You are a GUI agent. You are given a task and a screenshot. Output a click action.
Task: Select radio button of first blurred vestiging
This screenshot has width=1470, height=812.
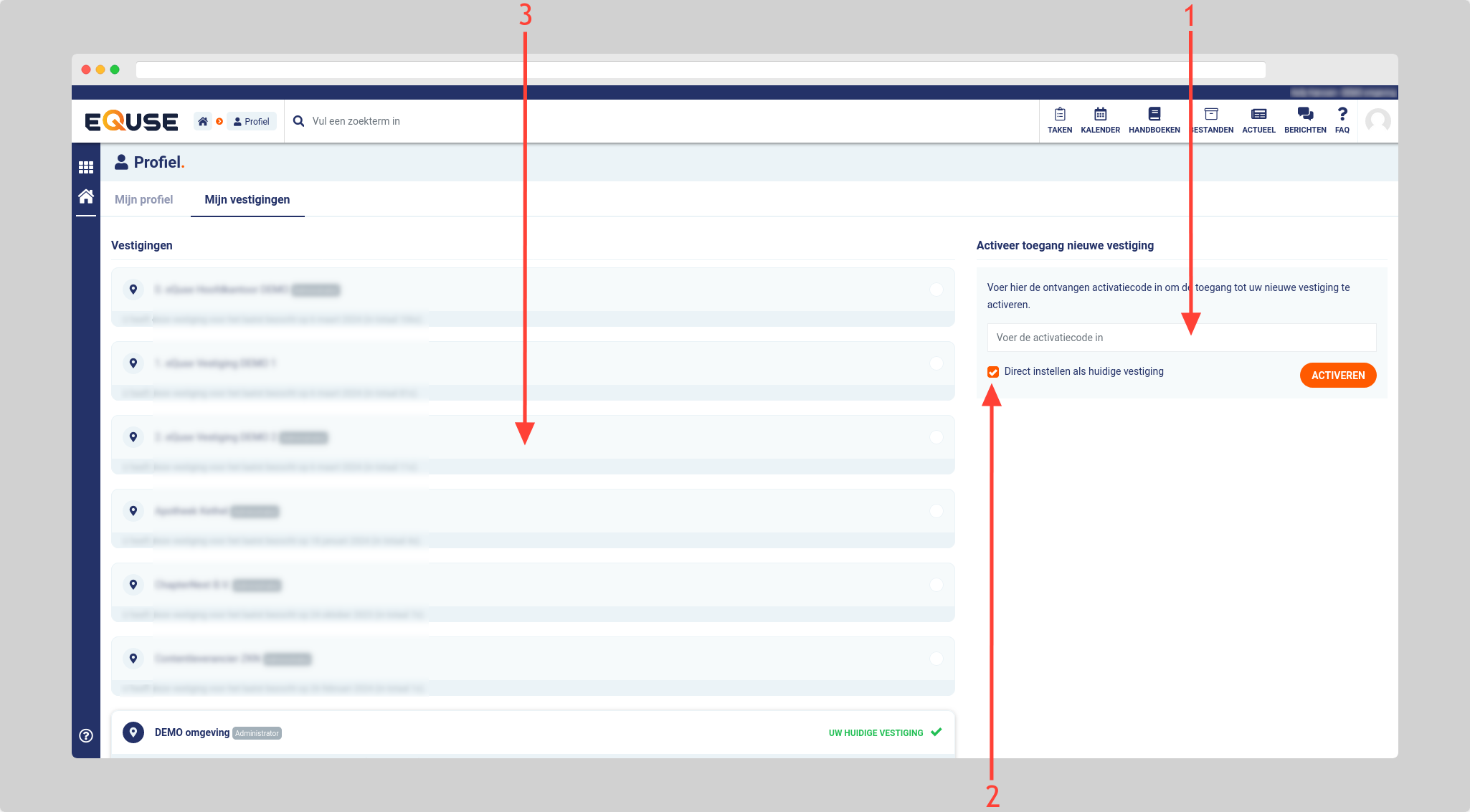point(936,290)
